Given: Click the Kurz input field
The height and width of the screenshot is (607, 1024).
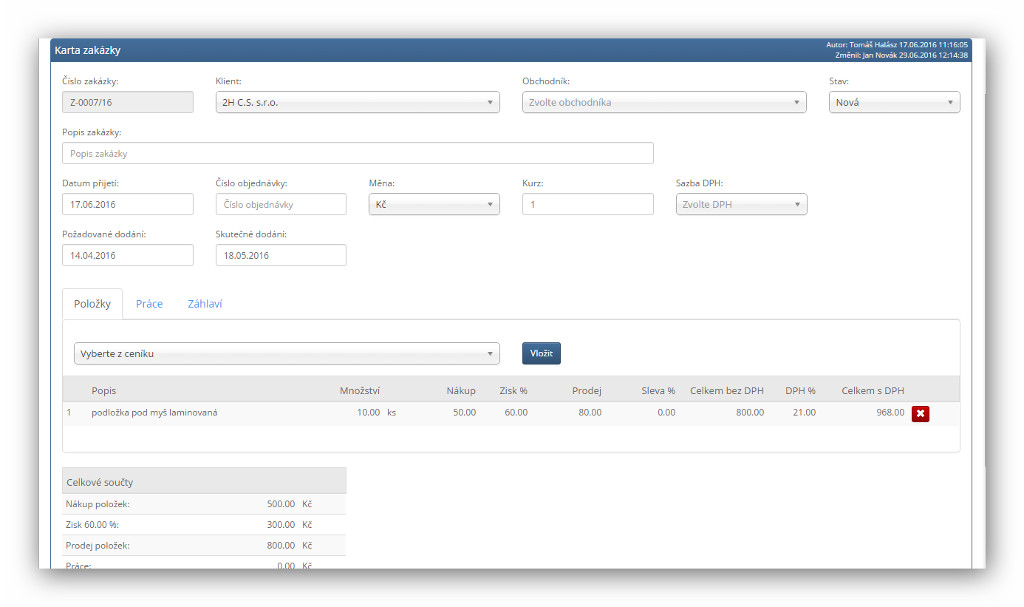Looking at the screenshot, I should click(587, 204).
